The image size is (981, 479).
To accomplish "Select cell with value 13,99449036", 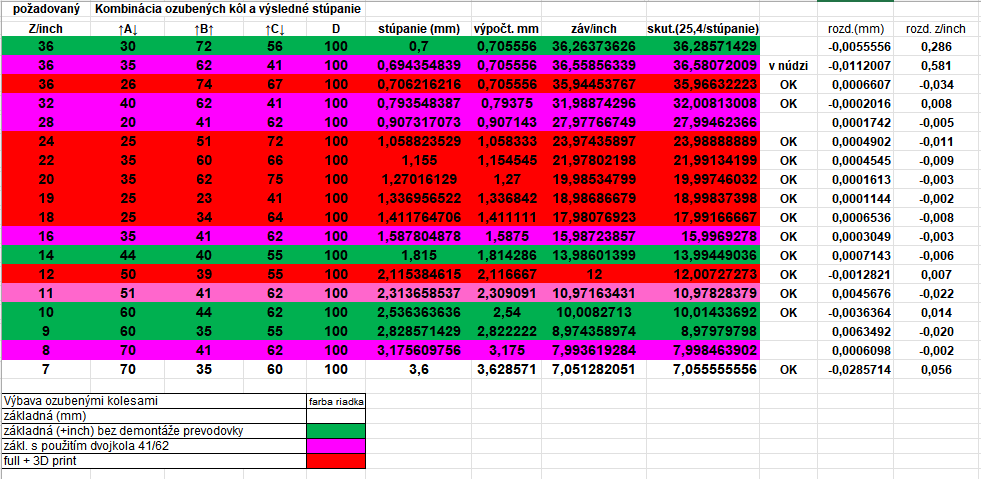I will pyautogui.click(x=703, y=255).
